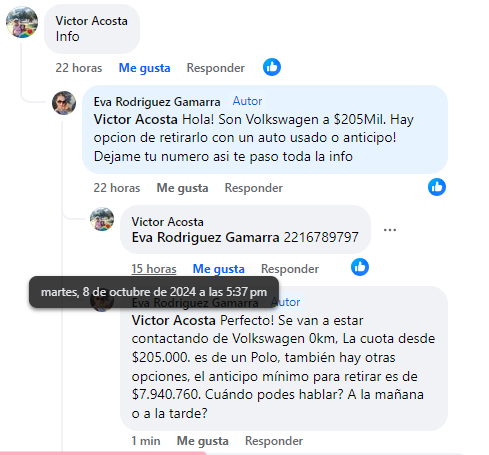Click Responder under Eva's Volkswagen $205Mil reply

[254, 188]
